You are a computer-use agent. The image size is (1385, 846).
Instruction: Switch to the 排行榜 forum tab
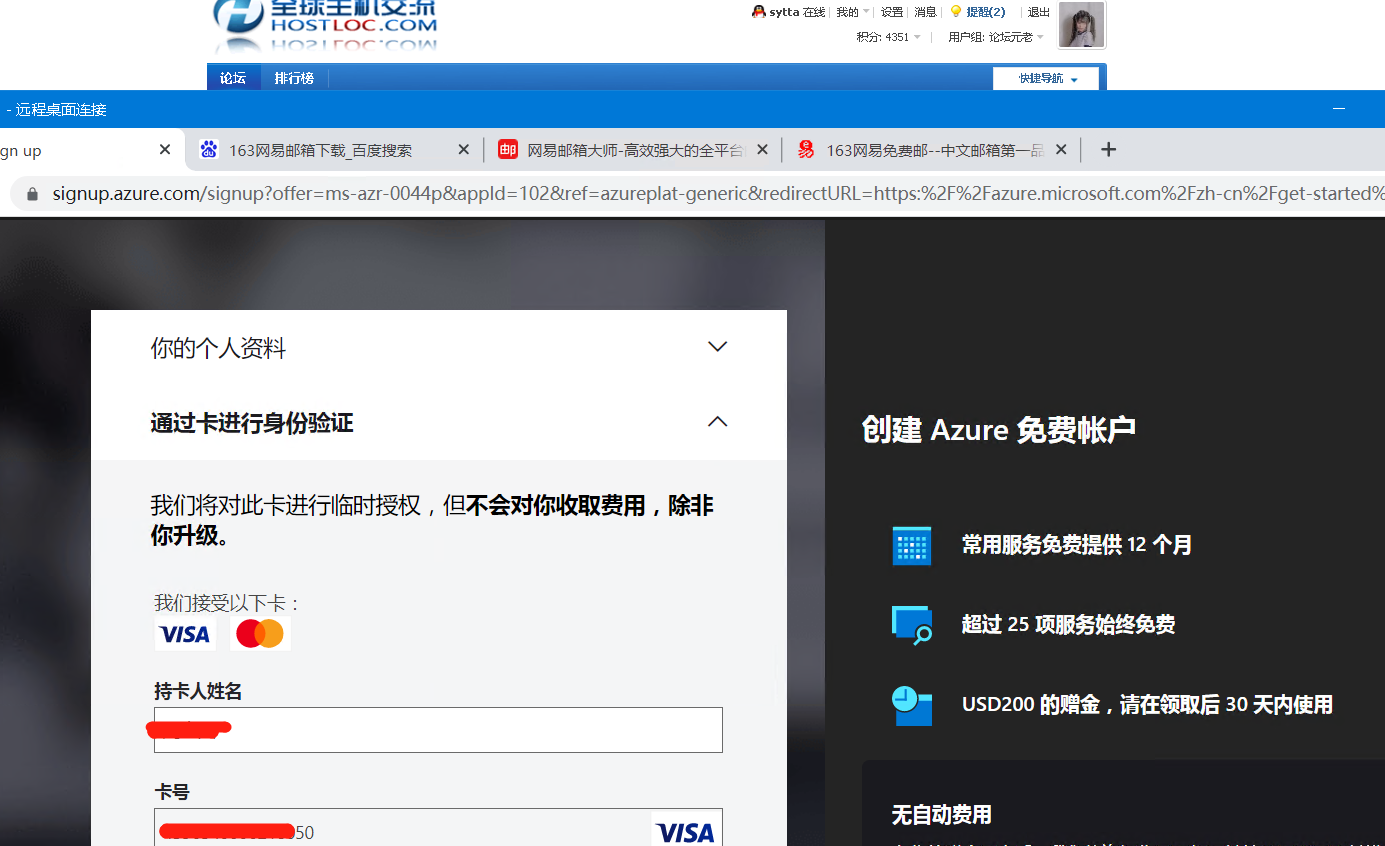click(294, 78)
